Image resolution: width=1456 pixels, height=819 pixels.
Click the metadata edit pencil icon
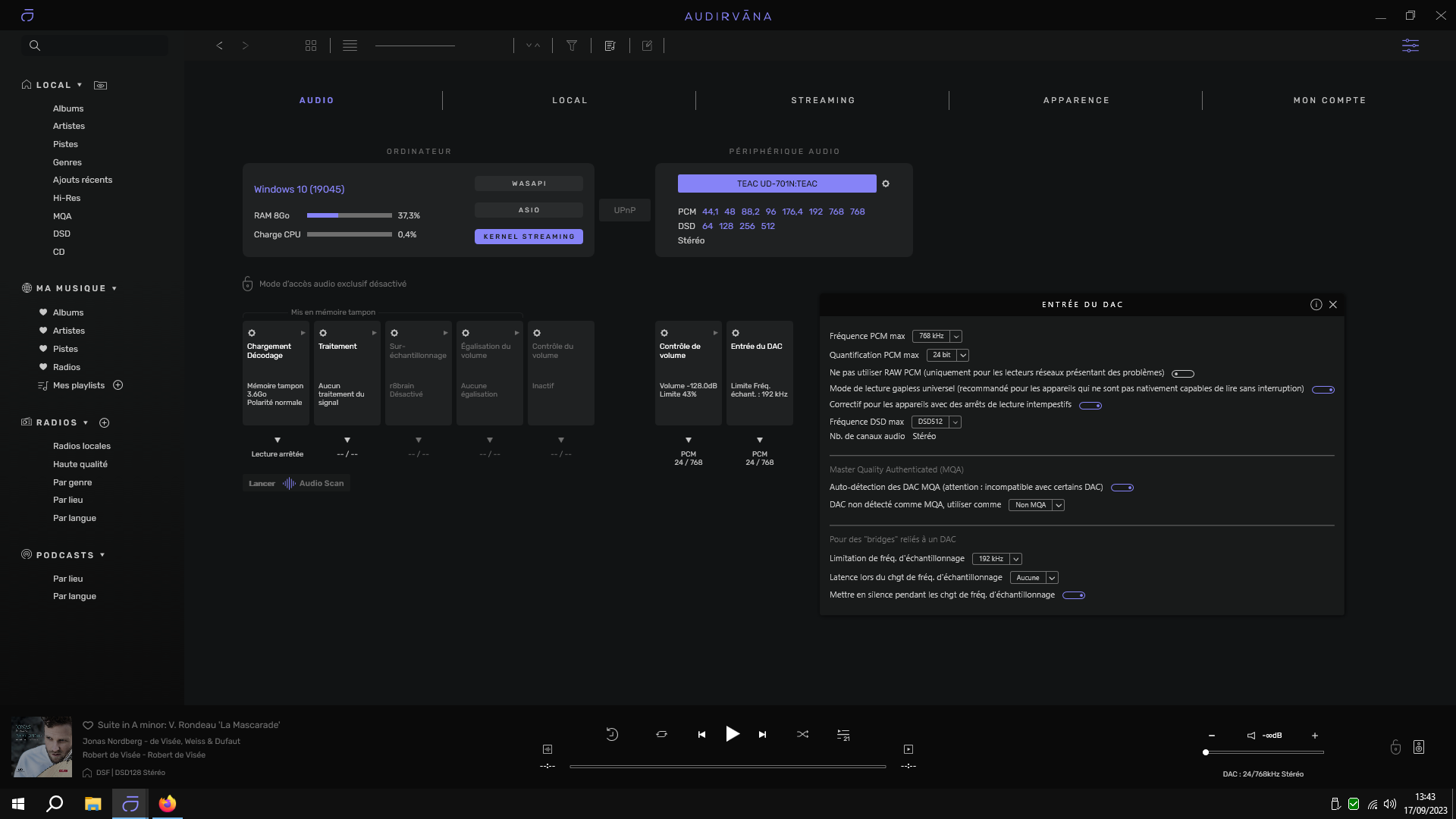pos(647,45)
